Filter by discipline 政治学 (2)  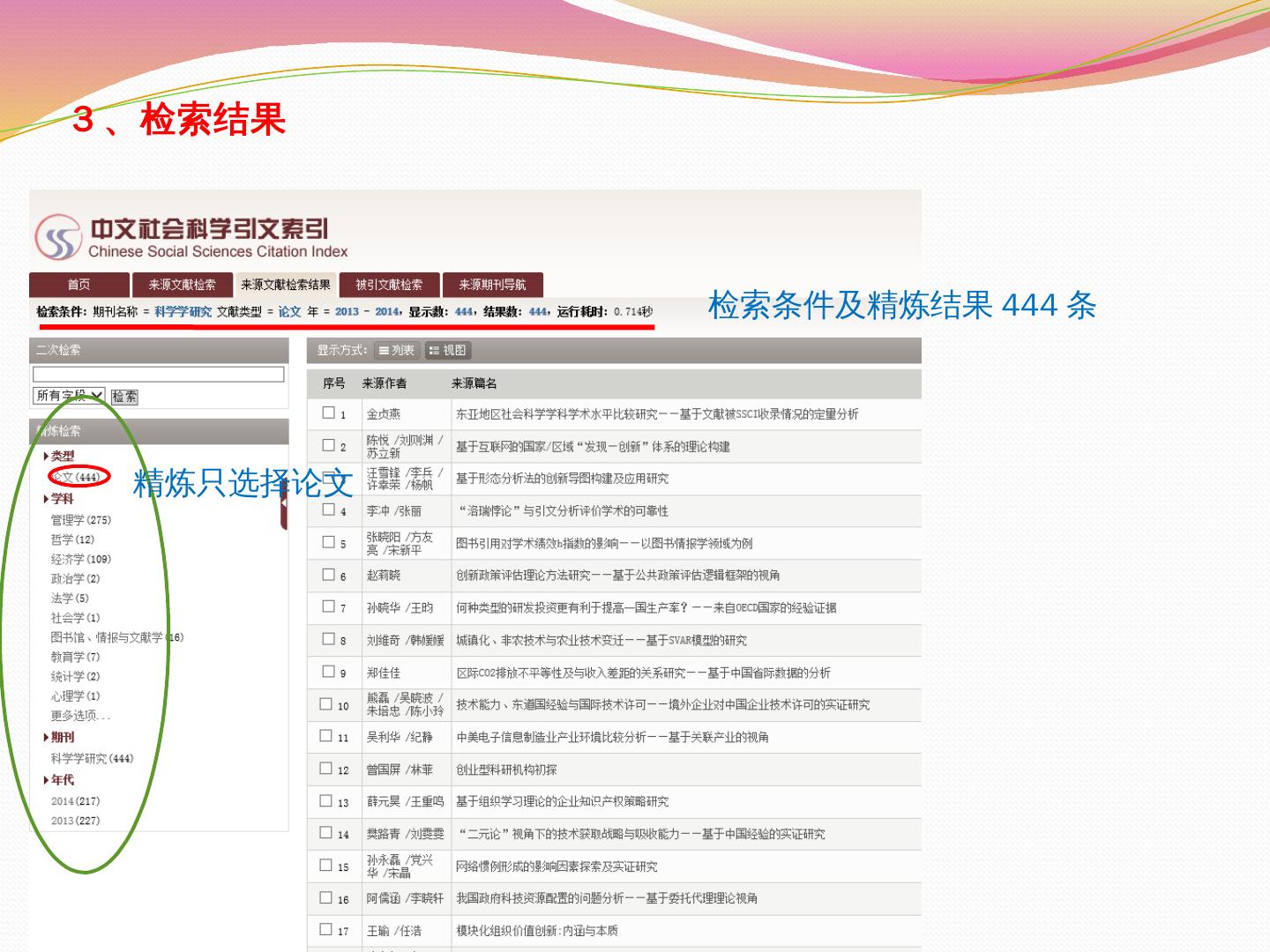[75, 578]
